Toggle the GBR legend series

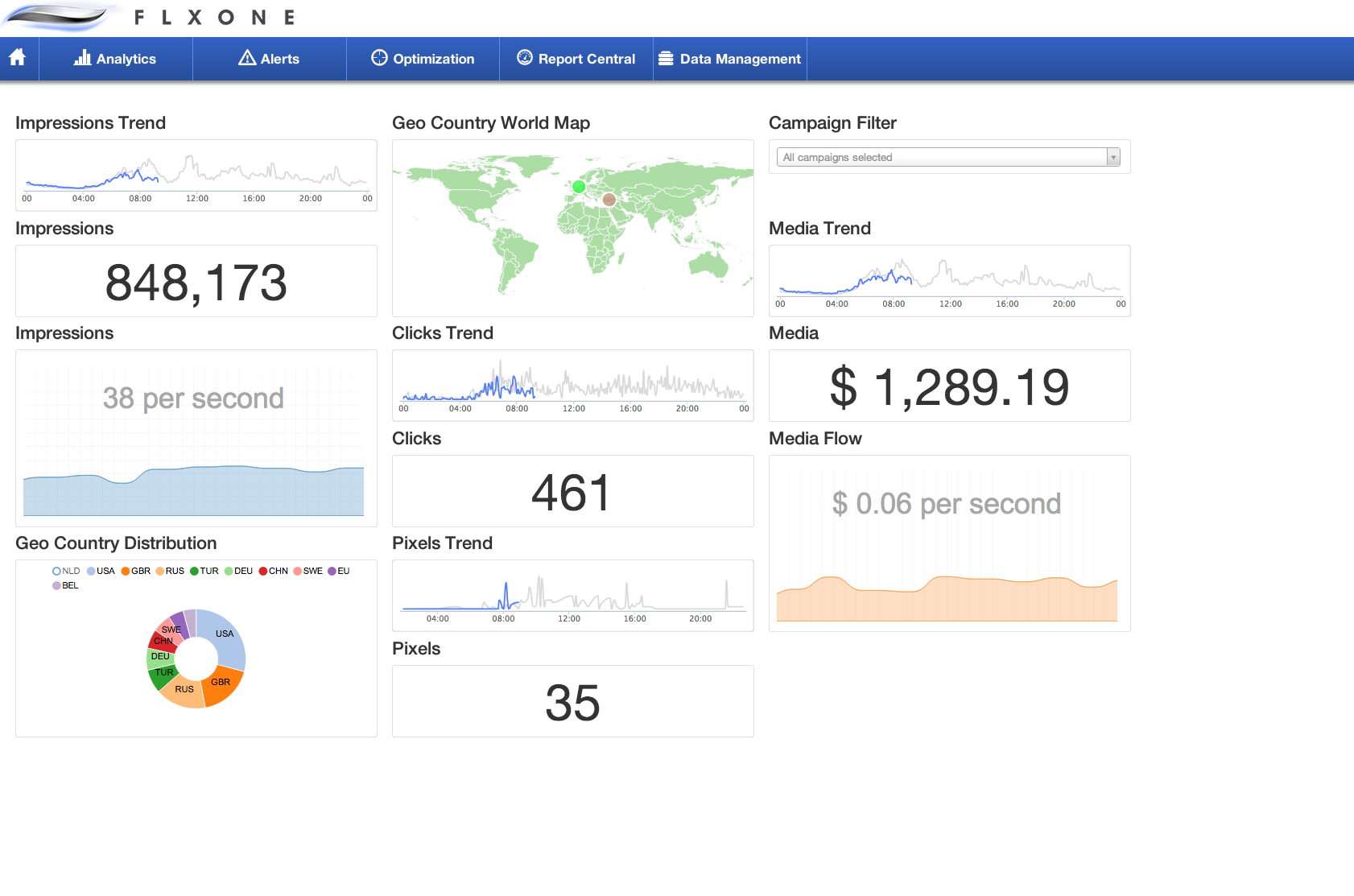[x=135, y=571]
